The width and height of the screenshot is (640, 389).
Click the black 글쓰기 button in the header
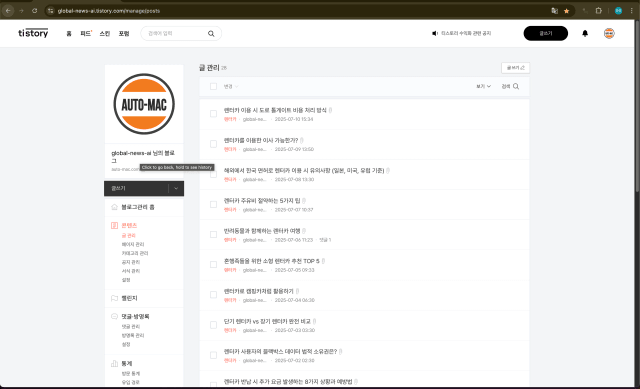[x=546, y=33]
